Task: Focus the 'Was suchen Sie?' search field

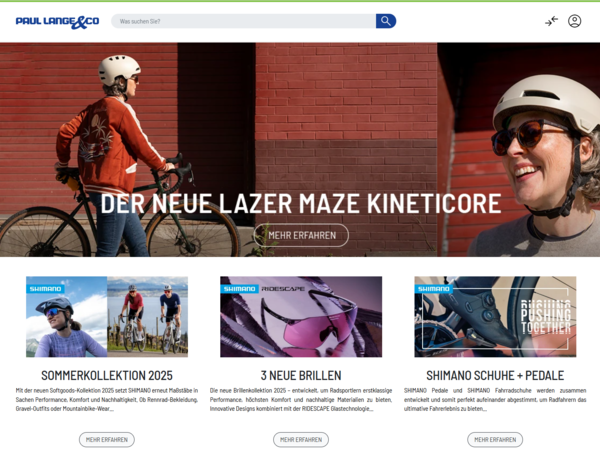Action: point(243,21)
